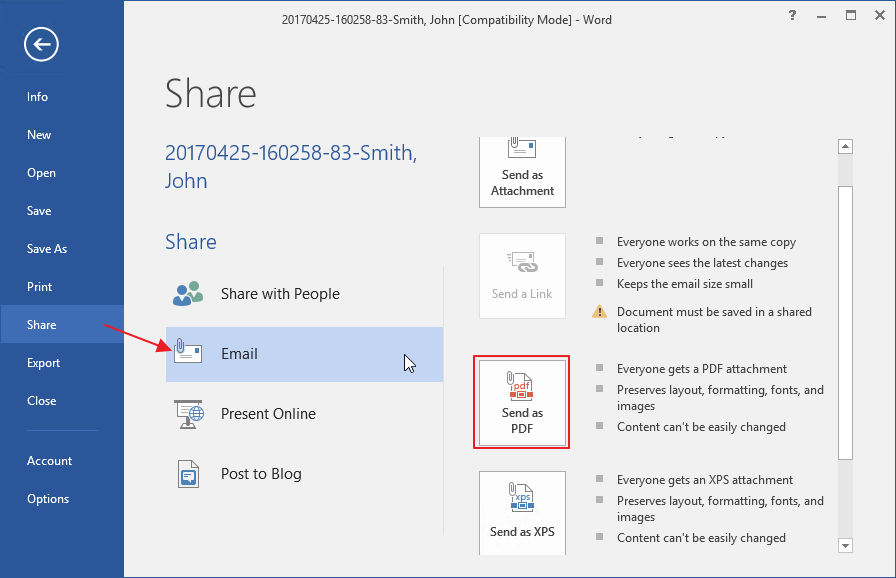Click the warning icon beside shared location note
Viewport: 896px width, 578px height.
tap(599, 311)
